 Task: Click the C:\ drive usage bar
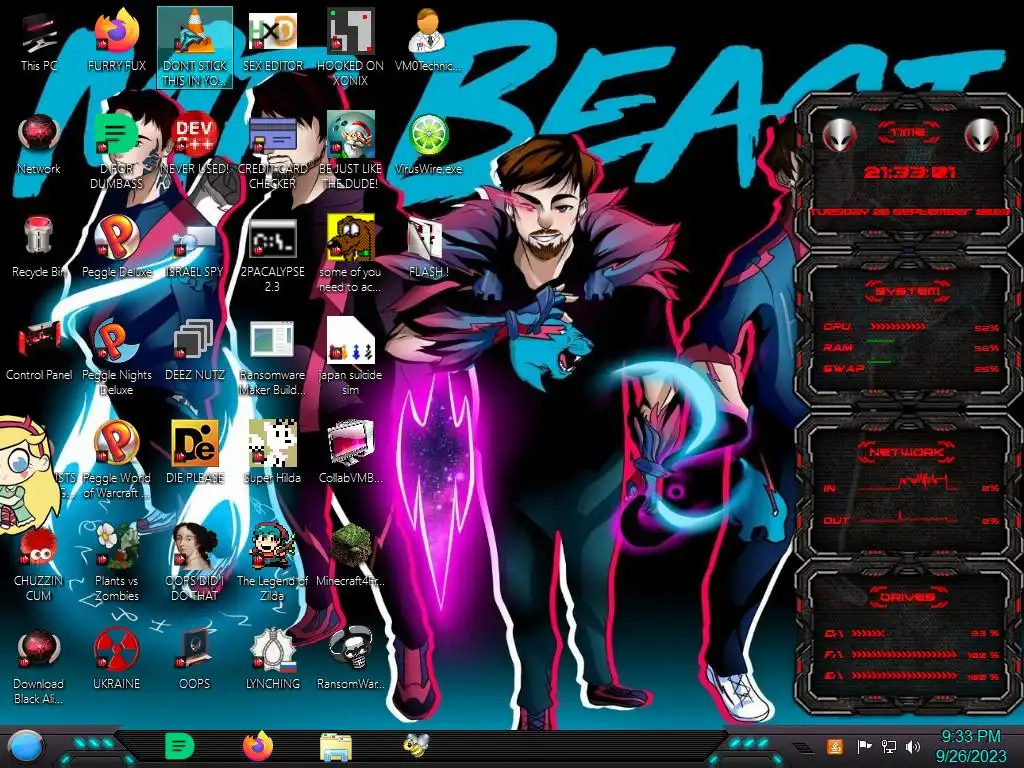[868, 633]
